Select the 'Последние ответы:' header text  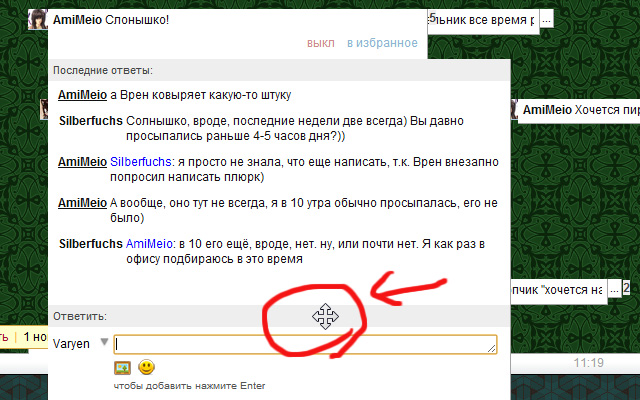point(103,71)
